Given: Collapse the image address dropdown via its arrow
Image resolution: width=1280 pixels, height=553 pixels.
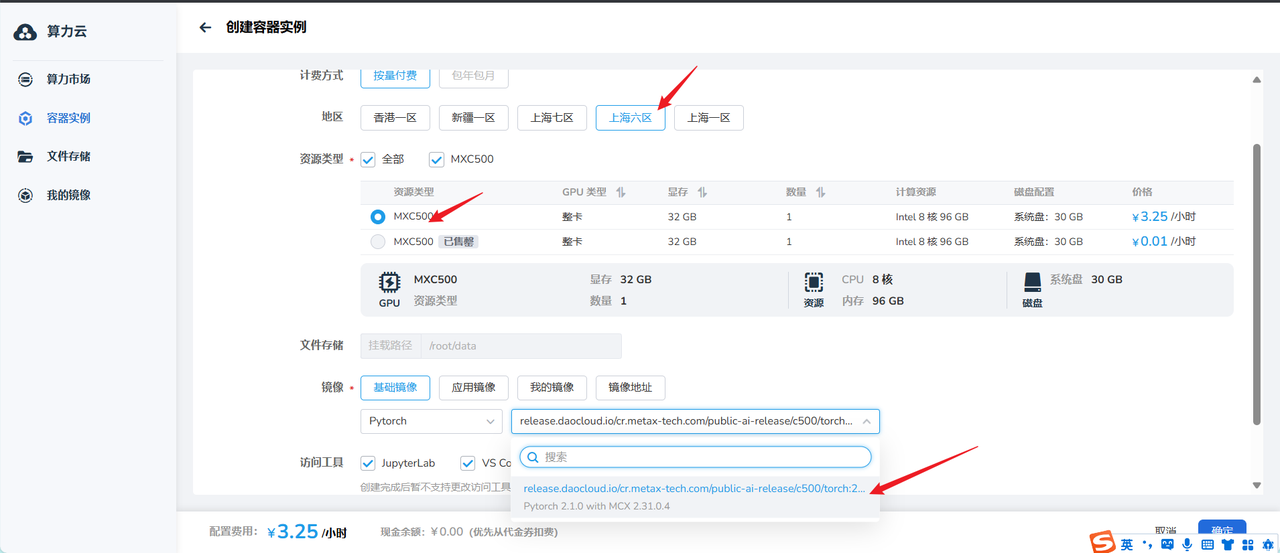Looking at the screenshot, I should (x=866, y=421).
